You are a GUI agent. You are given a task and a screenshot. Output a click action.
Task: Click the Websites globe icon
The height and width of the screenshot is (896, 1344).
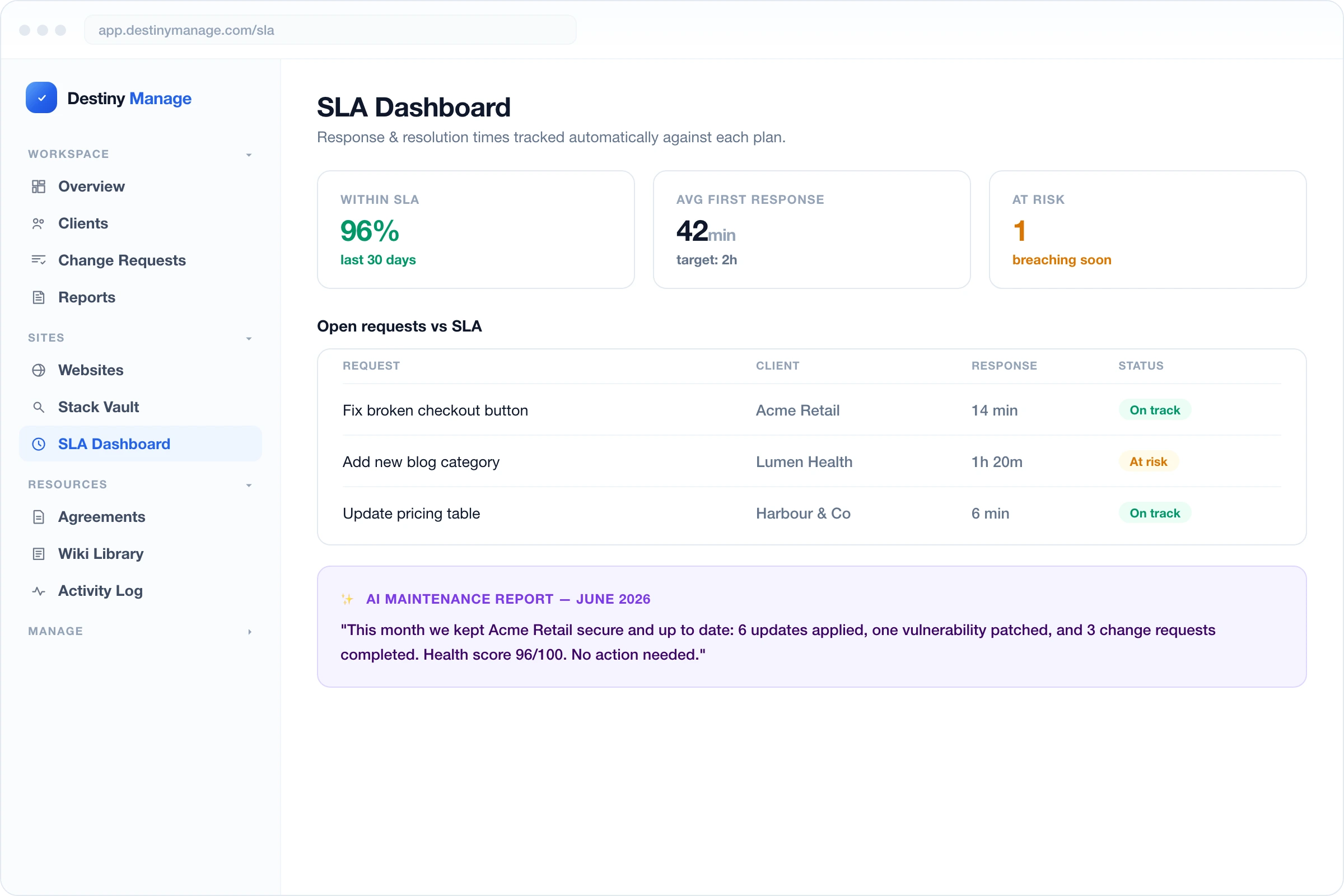[38, 370]
